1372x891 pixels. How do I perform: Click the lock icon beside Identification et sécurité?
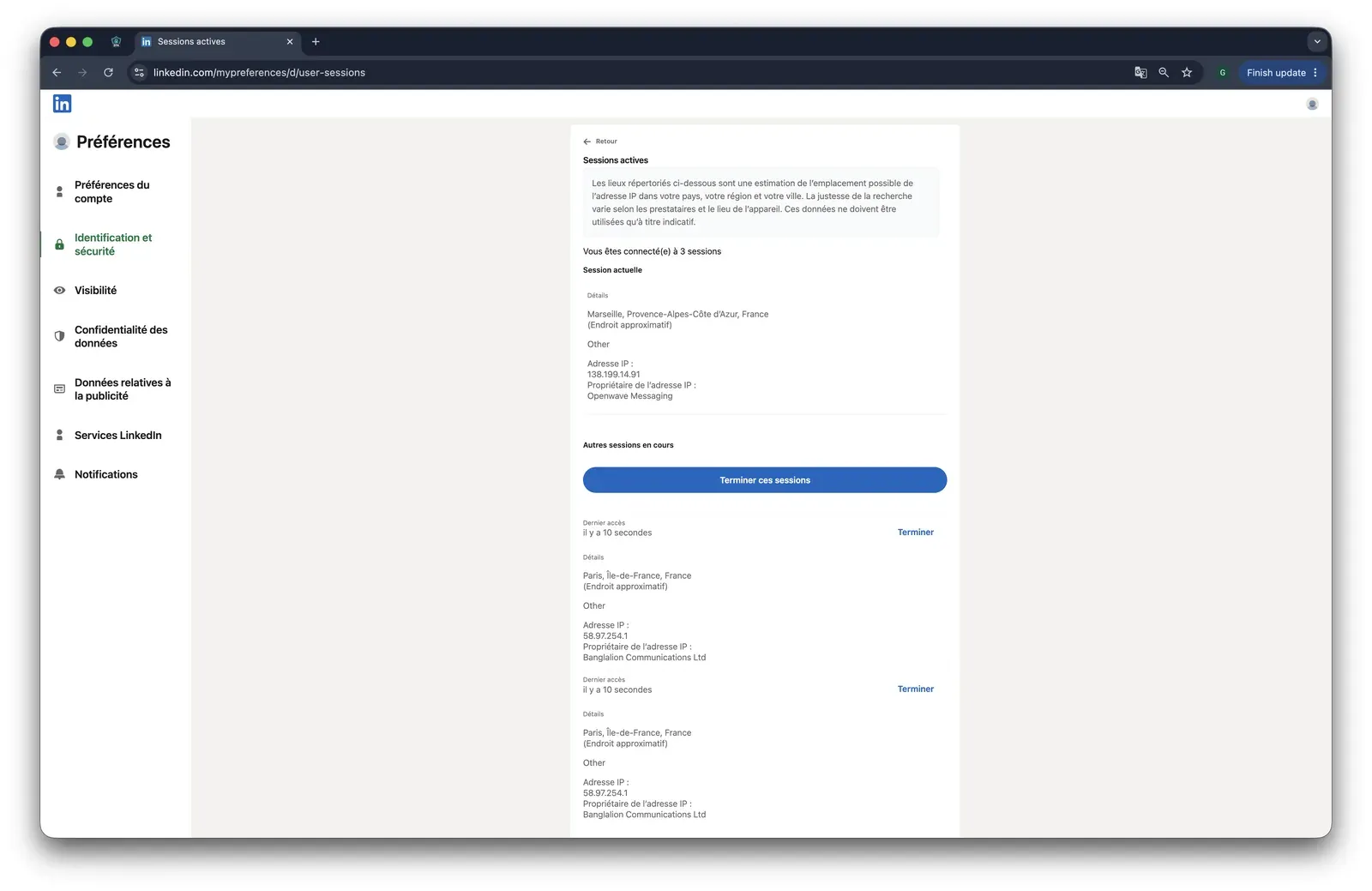point(59,244)
